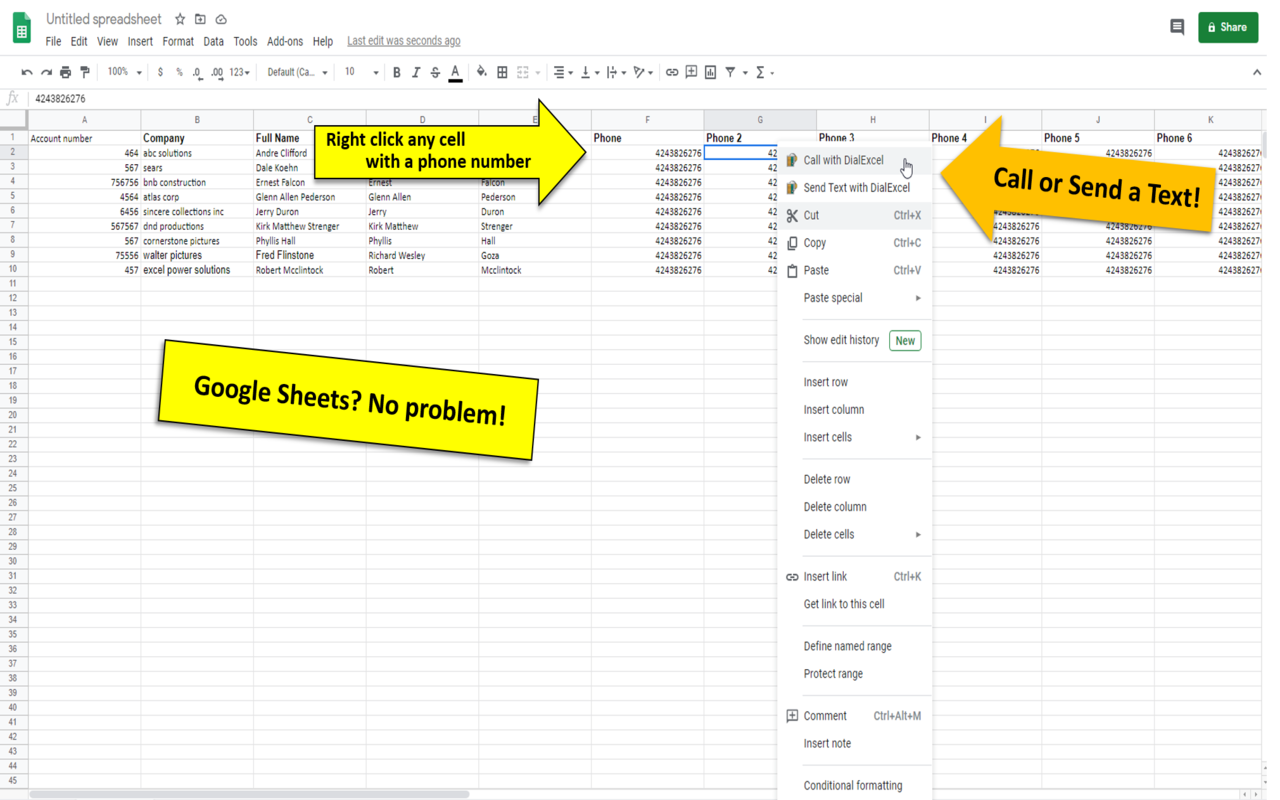Open the 123 number format dropdown
Viewport: 1280px width, 800px height.
(239, 72)
